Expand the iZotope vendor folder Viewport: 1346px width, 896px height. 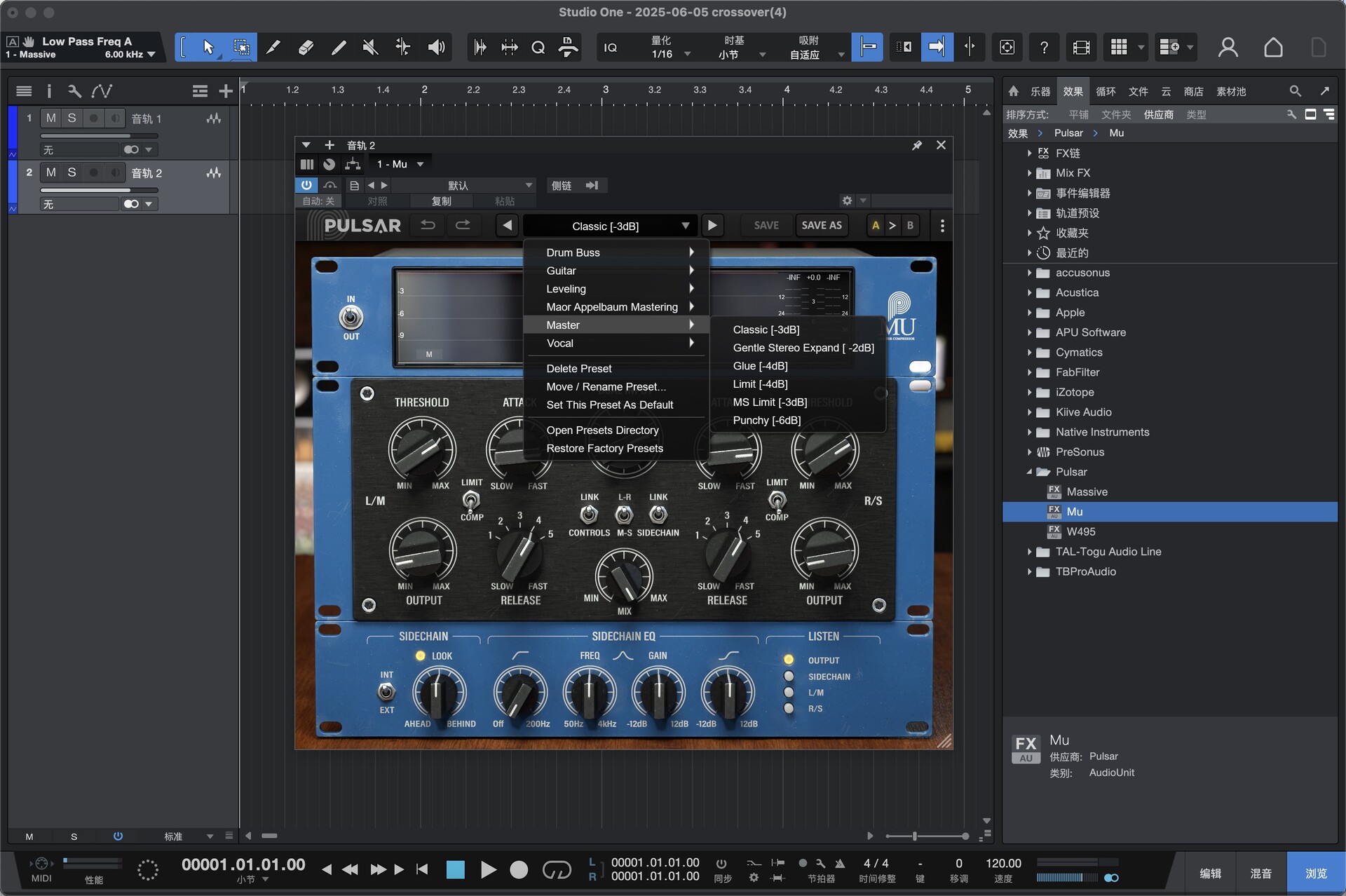tap(1029, 393)
